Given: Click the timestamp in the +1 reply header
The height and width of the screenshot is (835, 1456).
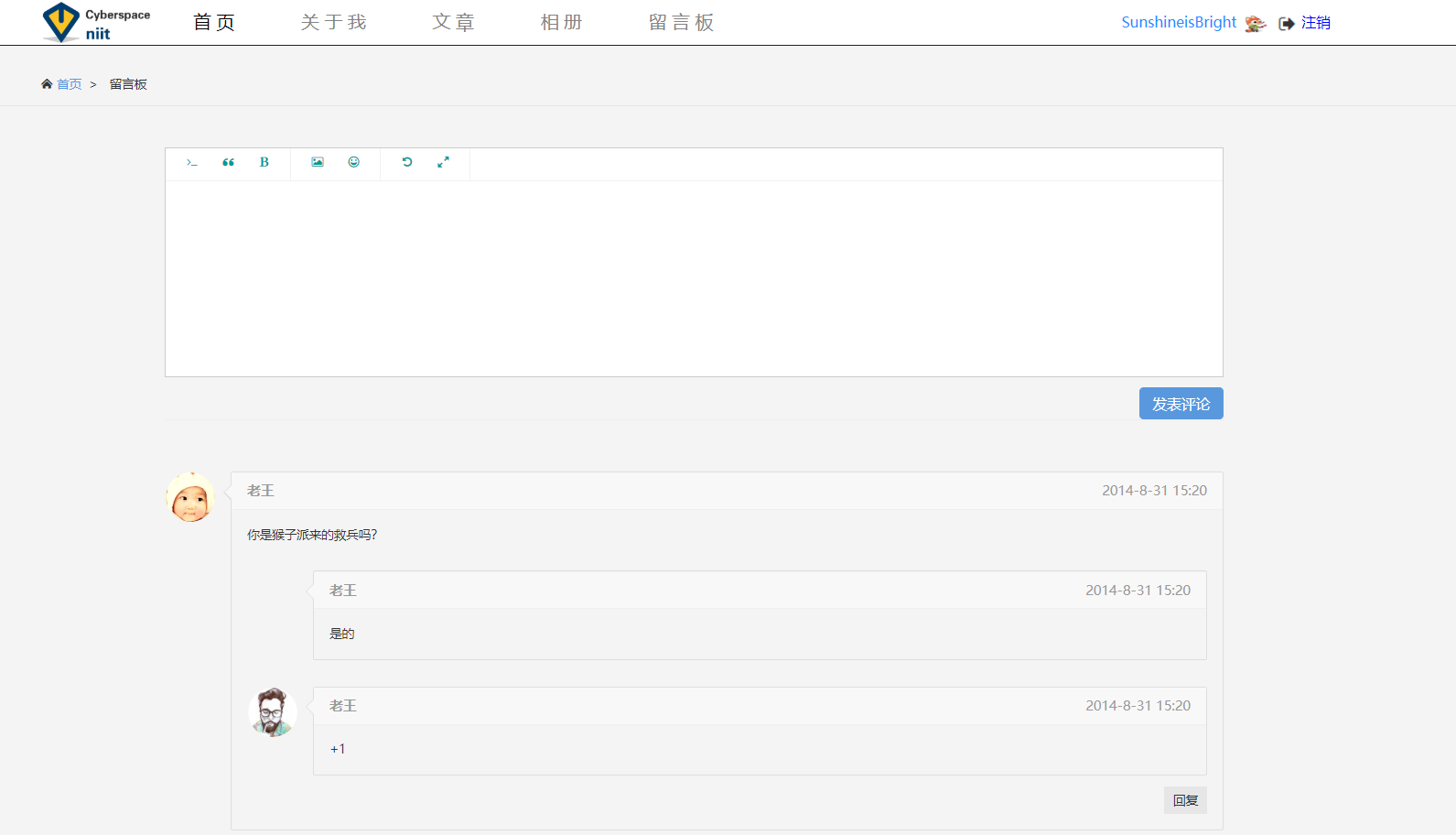Looking at the screenshot, I should tap(1138, 706).
